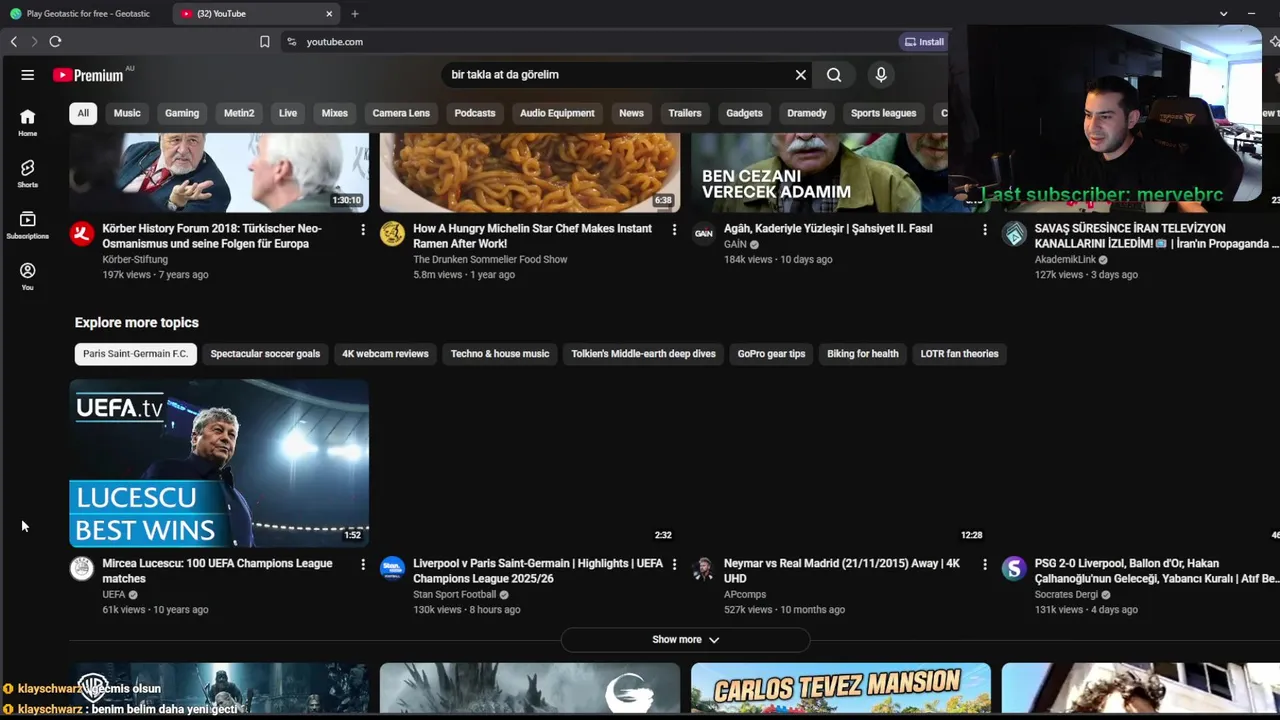The width and height of the screenshot is (1280, 720).
Task: Clear the search box with X
Action: click(x=801, y=75)
